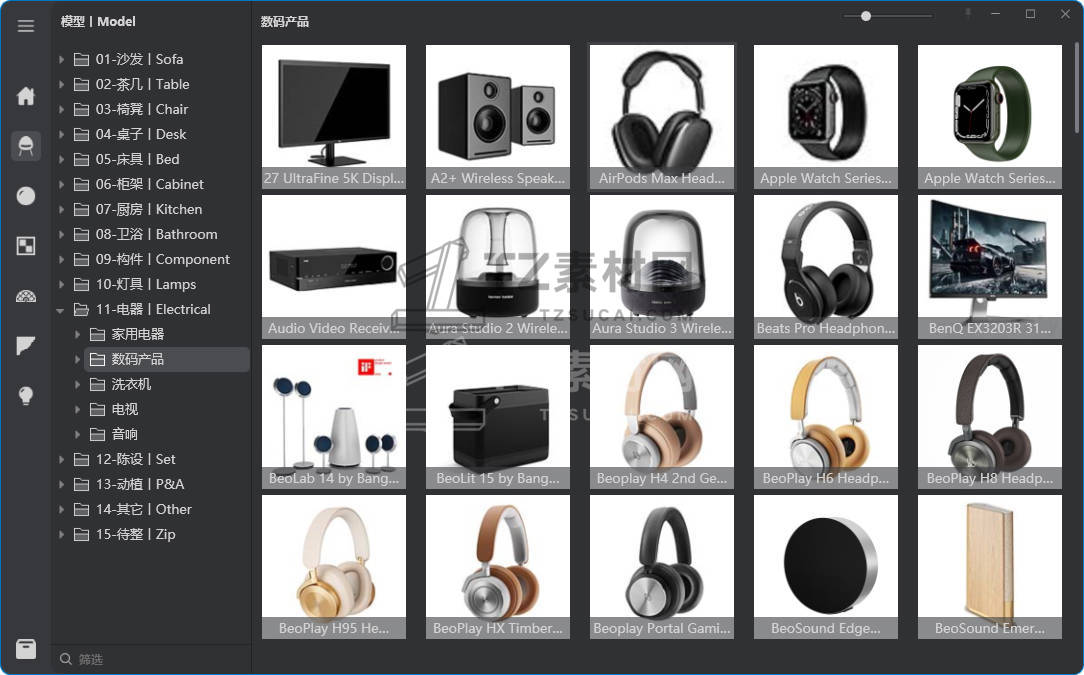This screenshot has width=1084, height=675.
Task: Click the Beoplay H4 2nd Gen thumbnail
Action: pyautogui.click(x=662, y=417)
